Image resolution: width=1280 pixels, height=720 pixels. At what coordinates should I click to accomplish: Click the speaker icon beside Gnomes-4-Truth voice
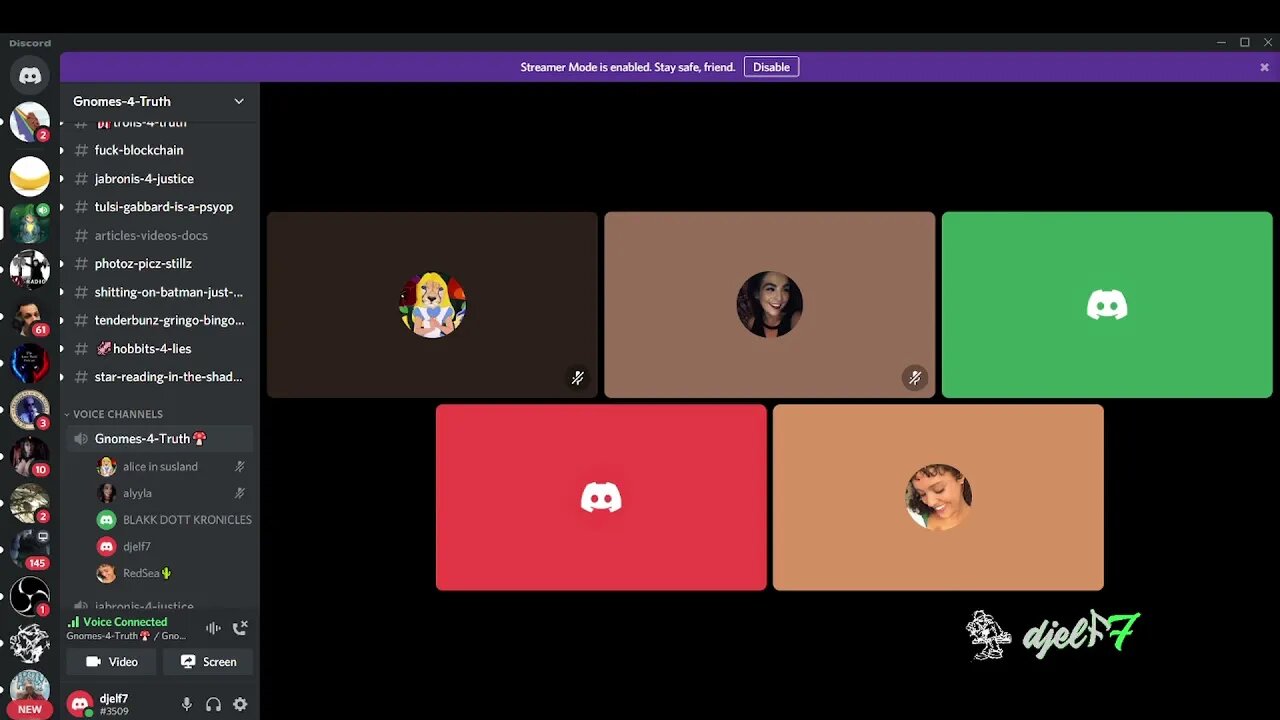(81, 438)
